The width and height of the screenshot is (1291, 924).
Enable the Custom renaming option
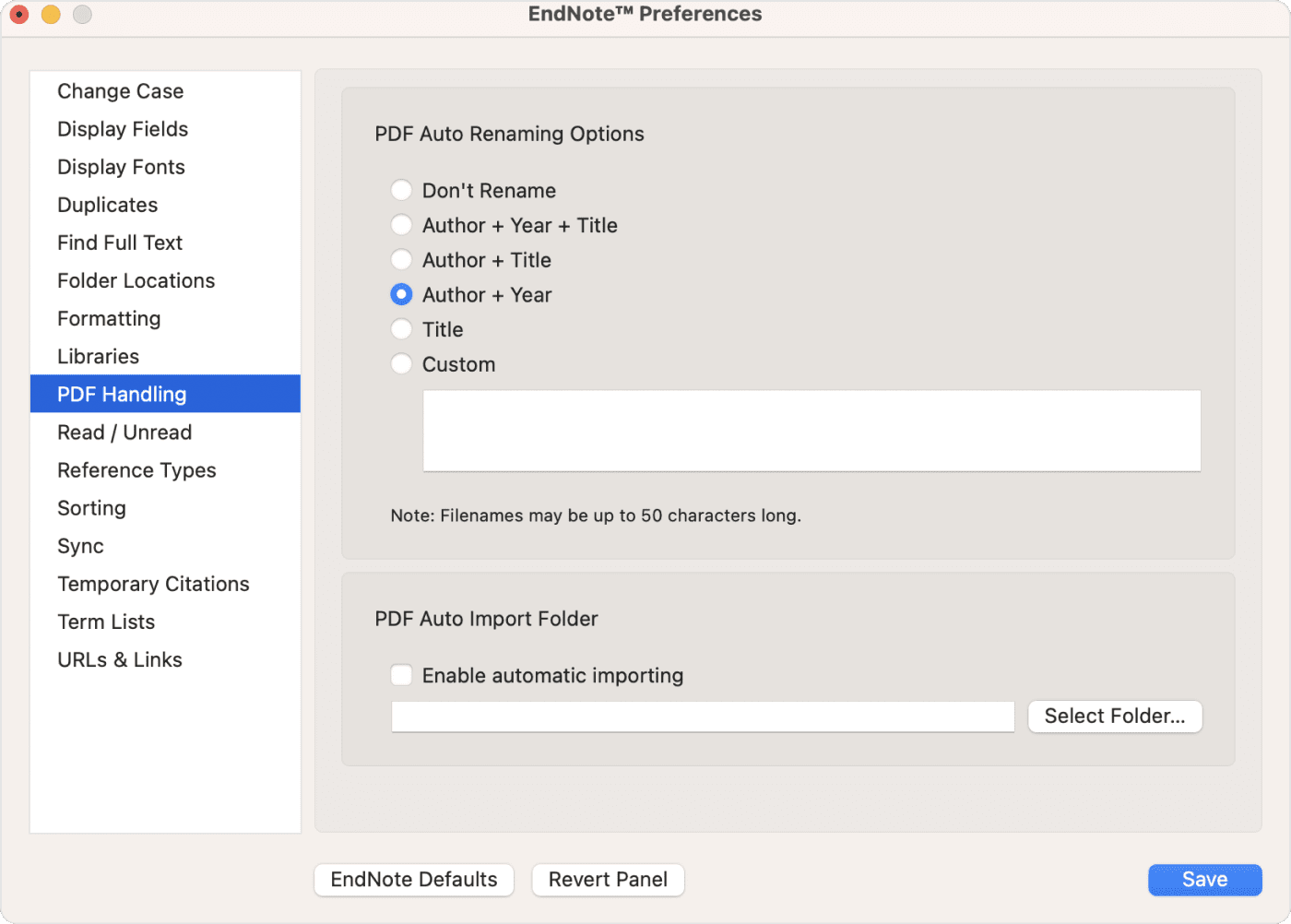point(401,363)
